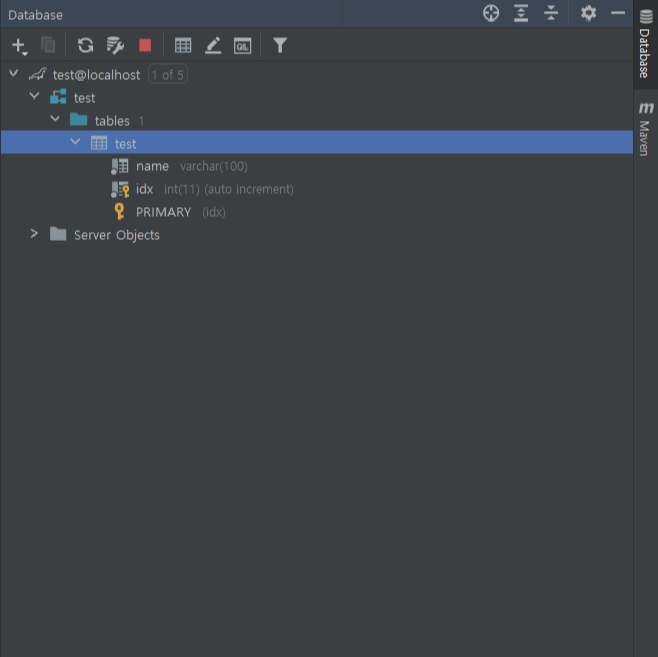Click the Collapse All icon
The image size is (658, 657).
point(551,13)
